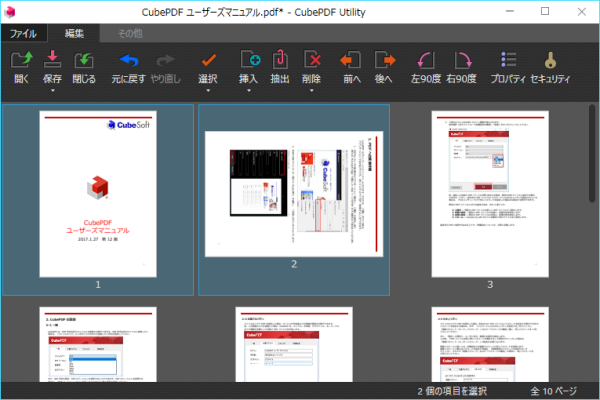Click the 挿入 (Insert) page icon

pyautogui.click(x=250, y=59)
